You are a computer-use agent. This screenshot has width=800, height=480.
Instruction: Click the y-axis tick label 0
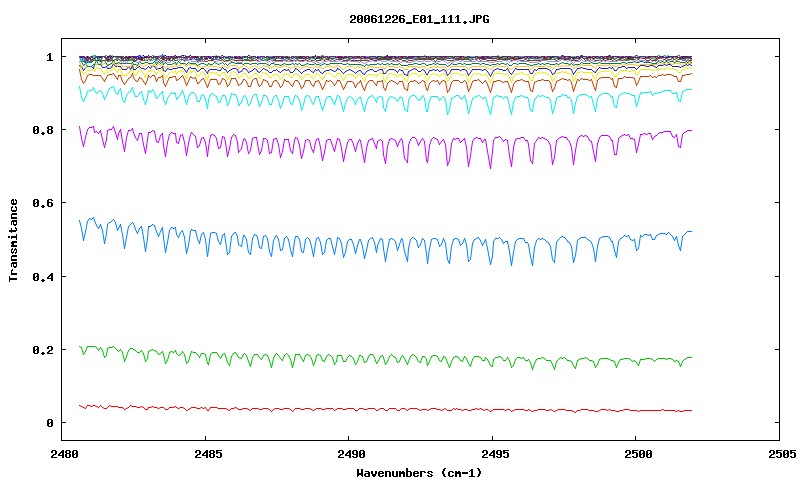(x=49, y=423)
